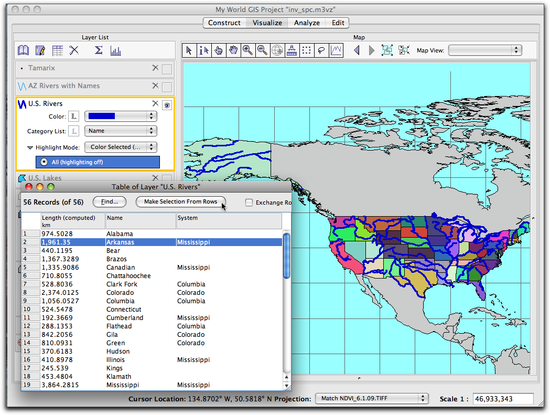Click the zoom to selection icon
This screenshot has width=550, height=415.
pos(404,50)
